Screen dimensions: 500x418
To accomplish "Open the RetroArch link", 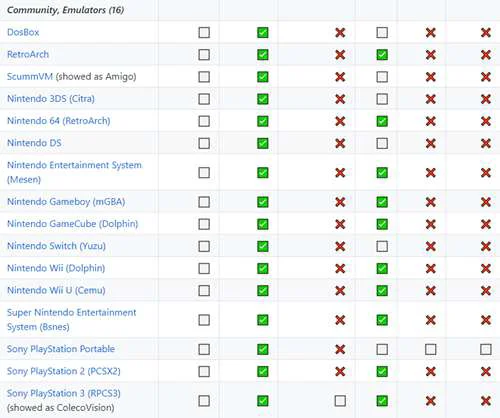I will tap(28, 54).
